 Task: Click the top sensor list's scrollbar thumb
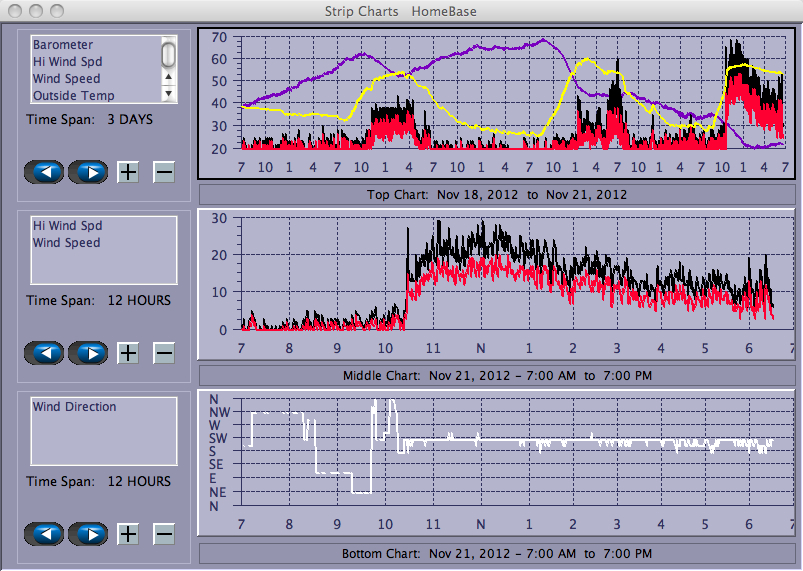[x=169, y=53]
